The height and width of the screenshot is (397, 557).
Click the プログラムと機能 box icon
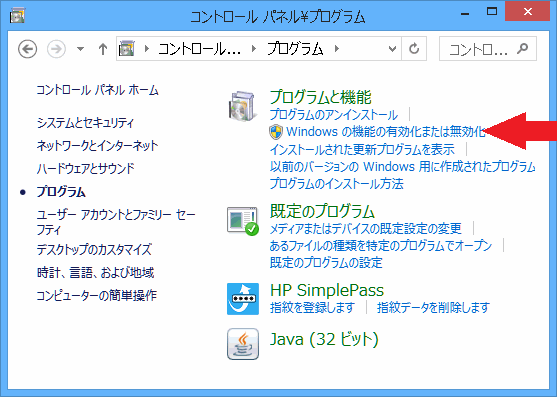[x=243, y=105]
